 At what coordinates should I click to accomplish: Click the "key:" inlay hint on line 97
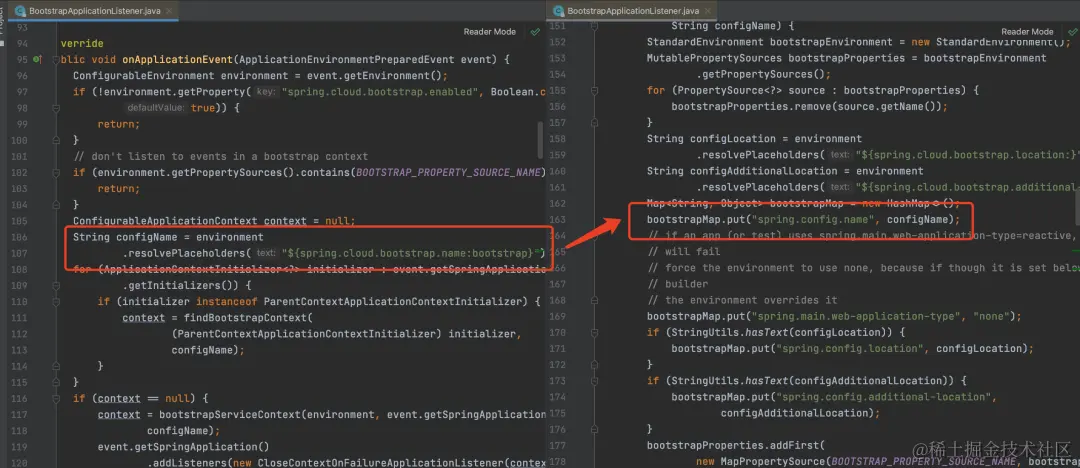pyautogui.click(x=266, y=92)
